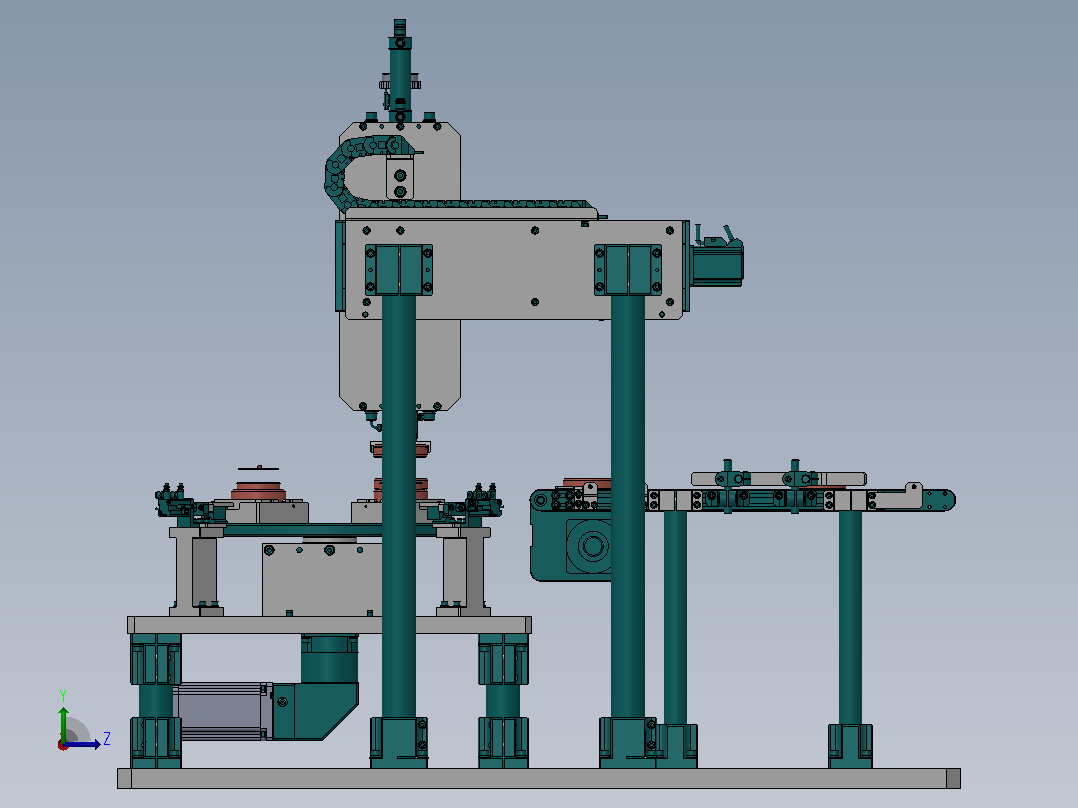Select the rounded right end of the conveyor
Viewport: 1078px width, 808px height.
(x=939, y=500)
